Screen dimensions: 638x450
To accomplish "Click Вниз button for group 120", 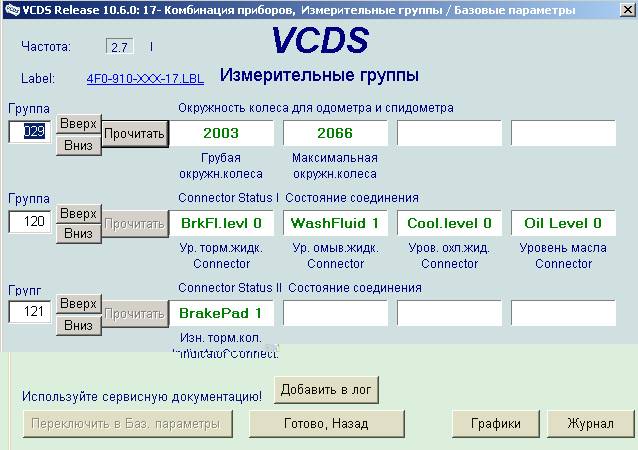I will (x=79, y=234).
